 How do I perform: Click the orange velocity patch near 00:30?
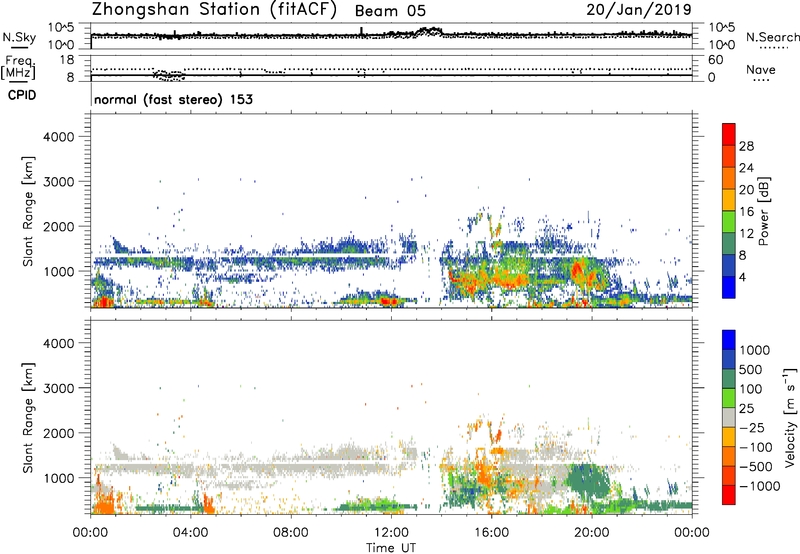(104, 501)
